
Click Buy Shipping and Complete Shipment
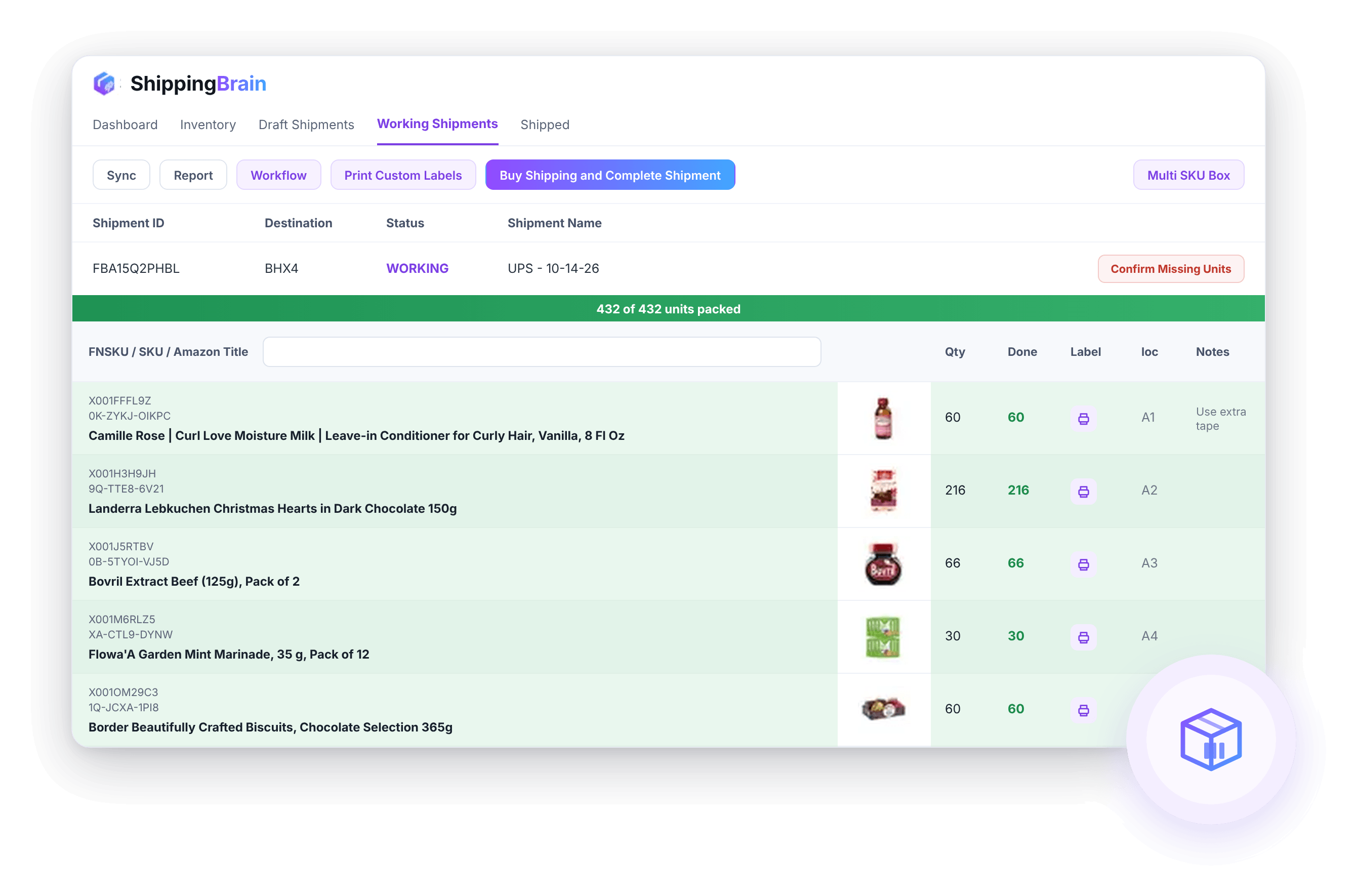coord(610,175)
